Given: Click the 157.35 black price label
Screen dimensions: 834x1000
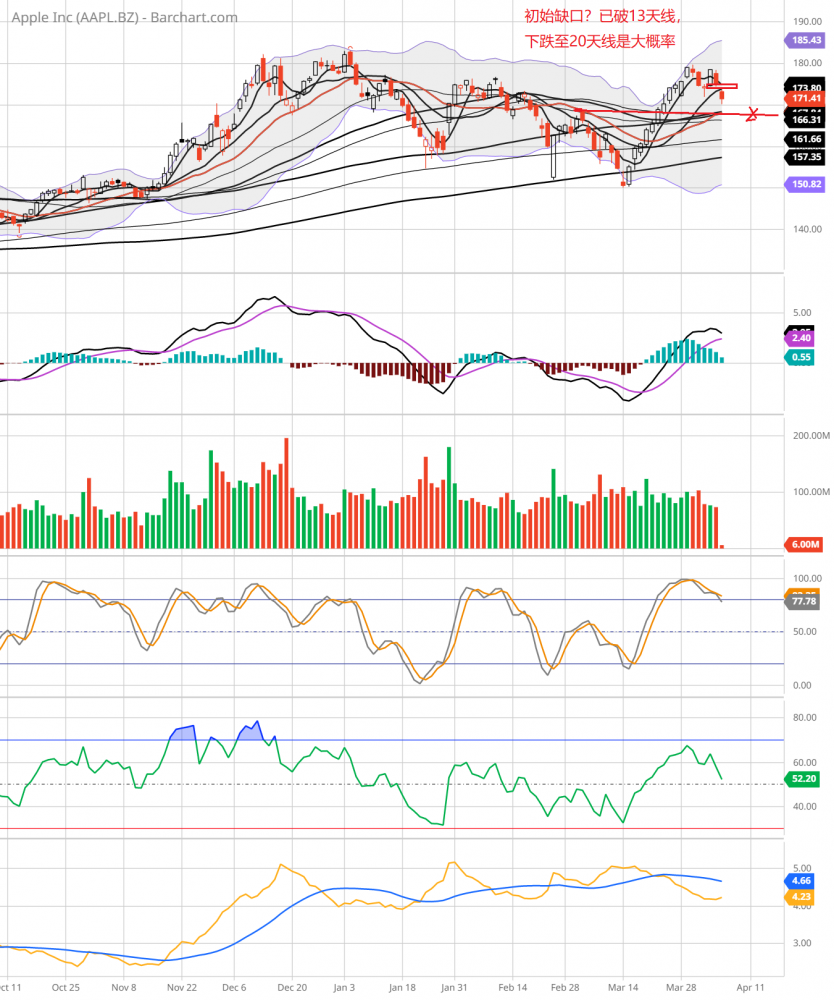Looking at the screenshot, I should click(806, 157).
